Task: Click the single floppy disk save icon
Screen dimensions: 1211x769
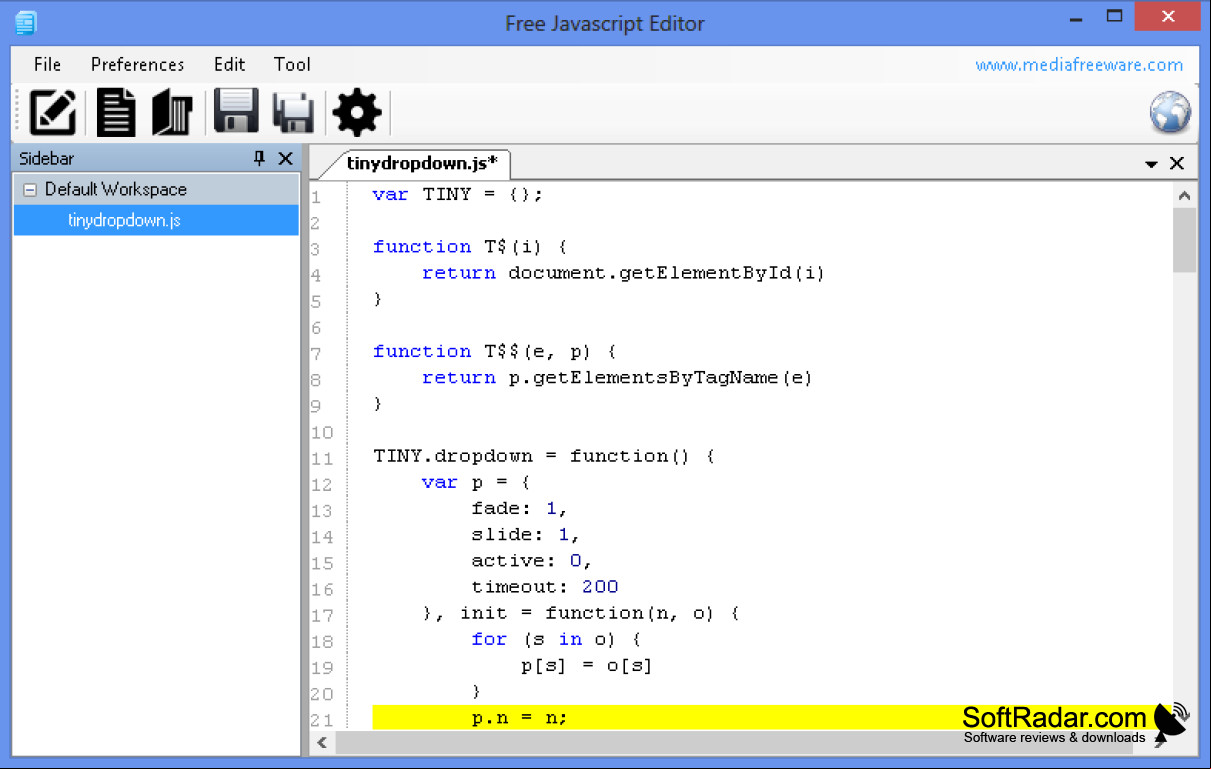Action: (236, 111)
